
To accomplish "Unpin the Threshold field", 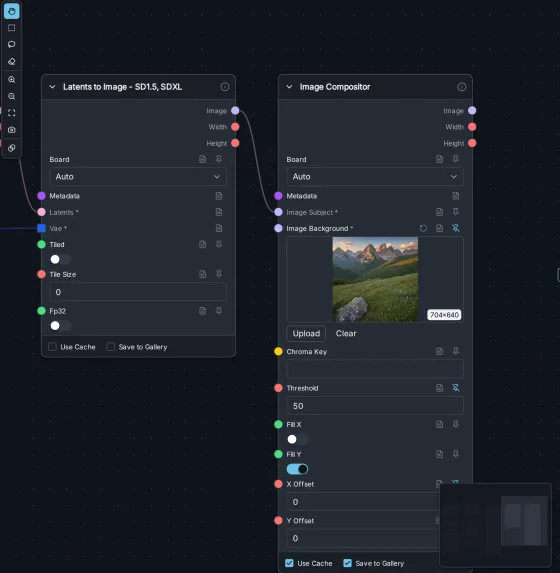I will 455,388.
